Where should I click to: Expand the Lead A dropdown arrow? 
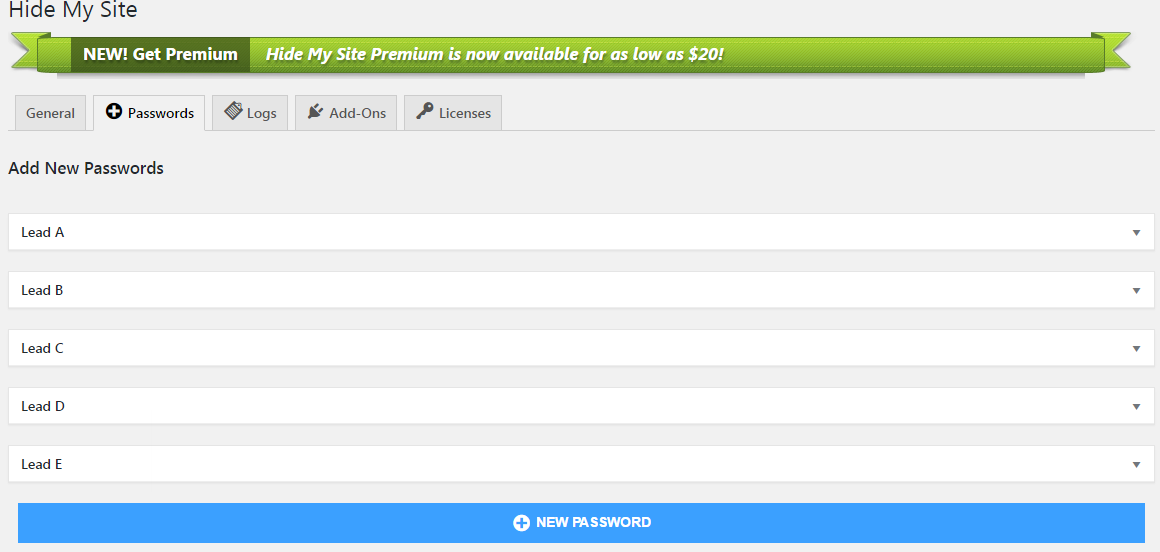pyautogui.click(x=1136, y=233)
